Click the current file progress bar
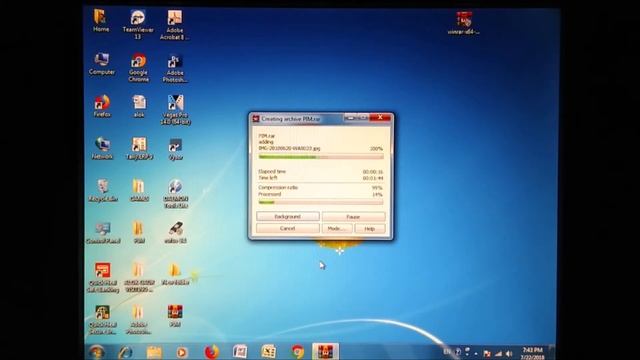Viewport: 640px width, 360px height. (x=321, y=157)
